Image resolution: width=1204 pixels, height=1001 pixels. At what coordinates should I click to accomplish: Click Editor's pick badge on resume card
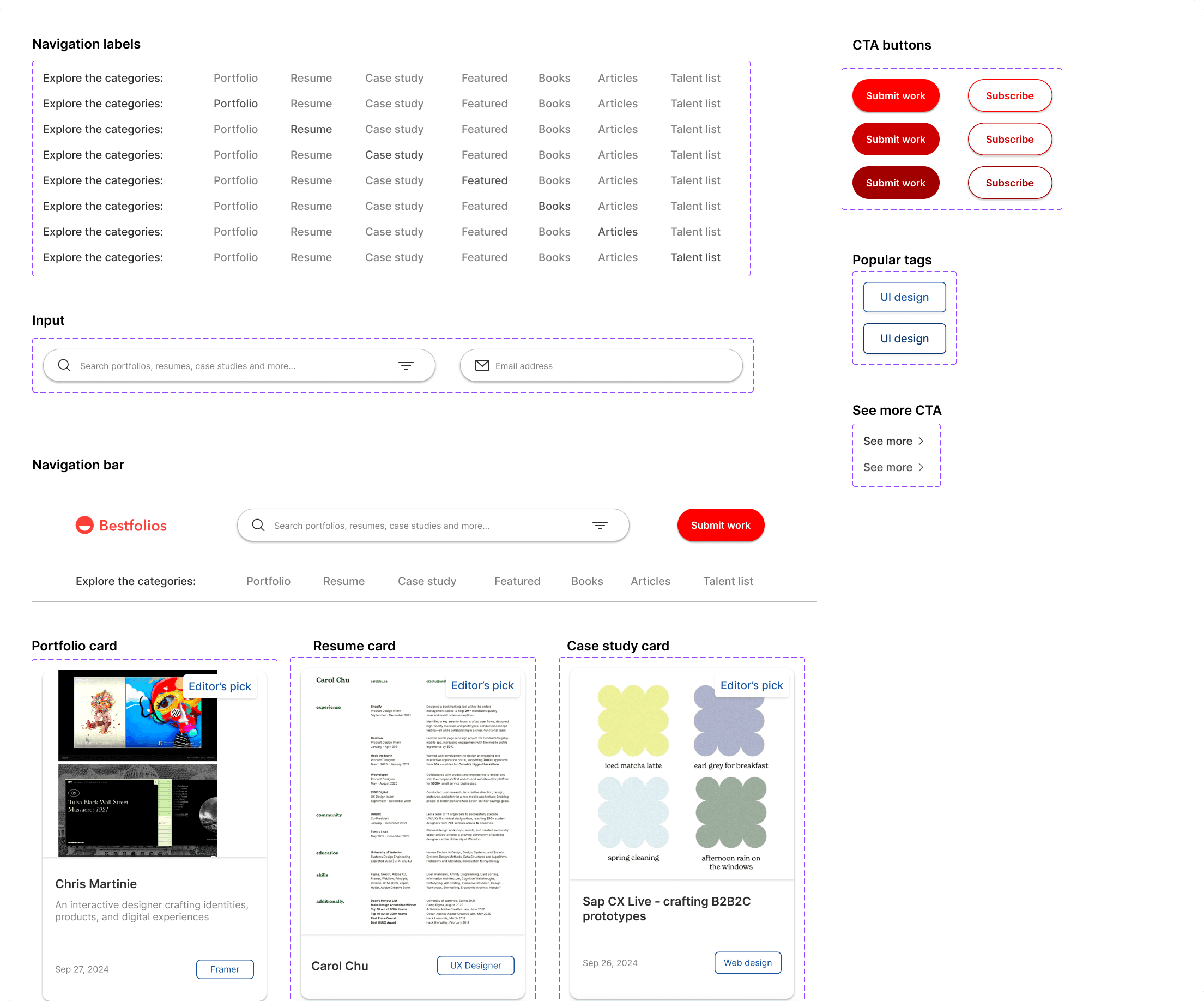(x=482, y=685)
